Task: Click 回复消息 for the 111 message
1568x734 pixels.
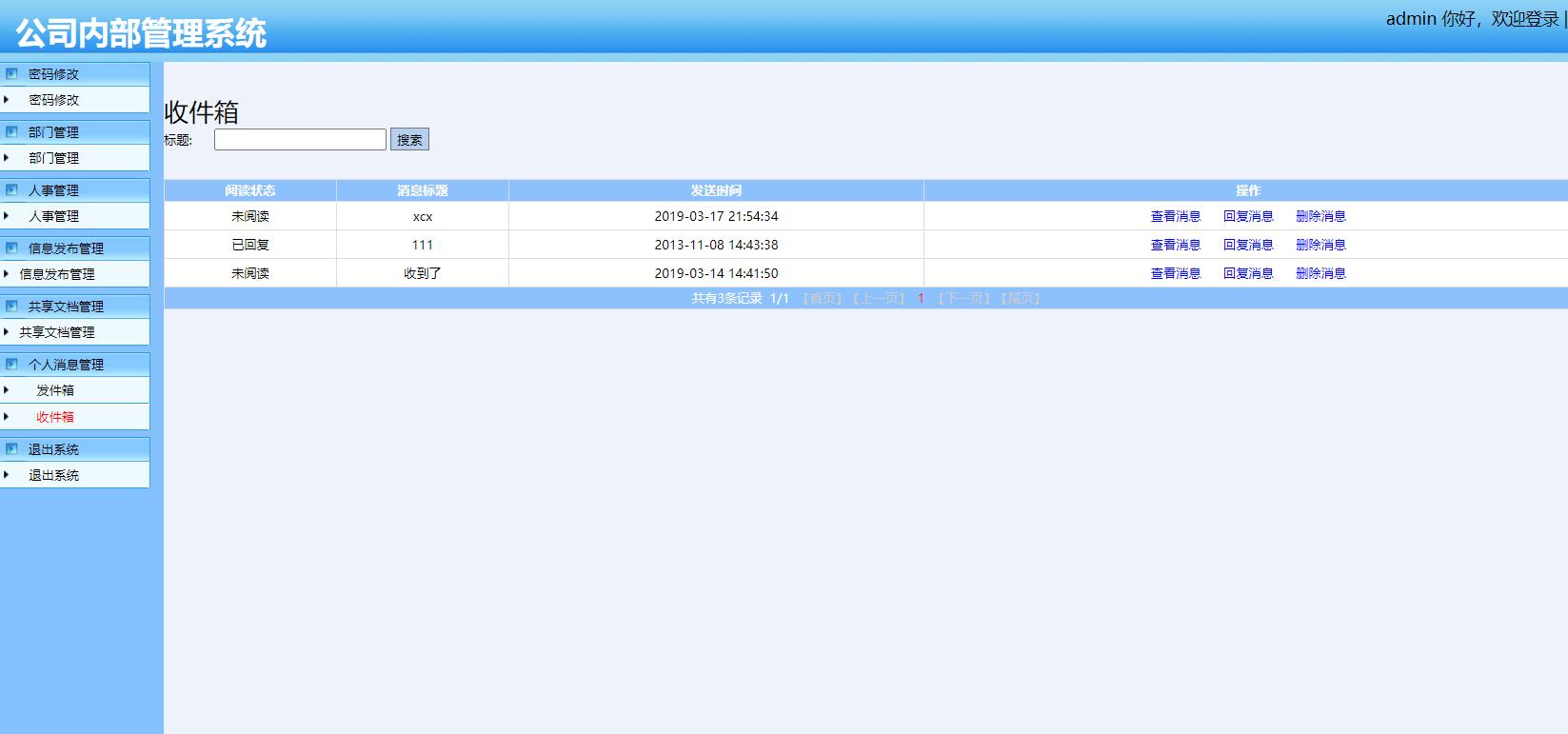Action: pos(1248,245)
